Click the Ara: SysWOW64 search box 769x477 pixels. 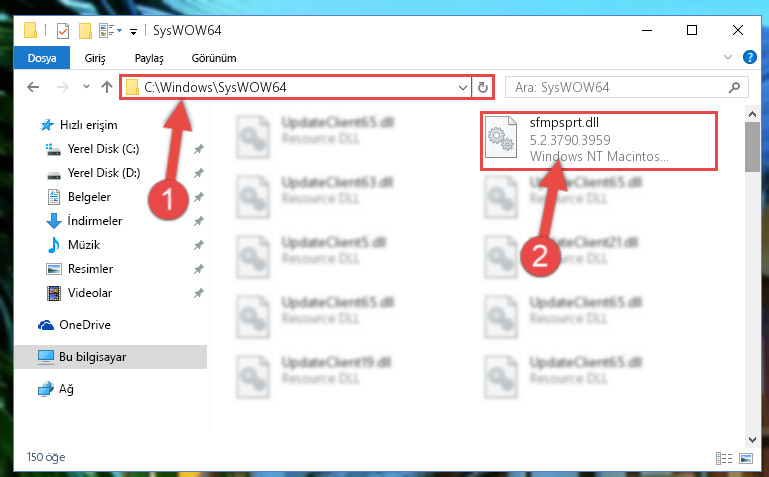pos(620,87)
